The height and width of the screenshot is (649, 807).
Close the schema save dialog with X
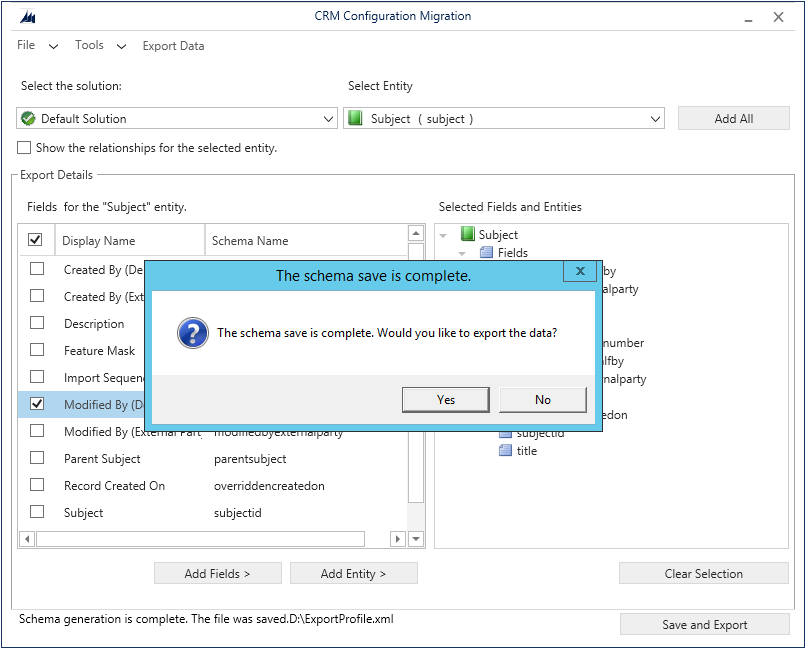[x=580, y=271]
